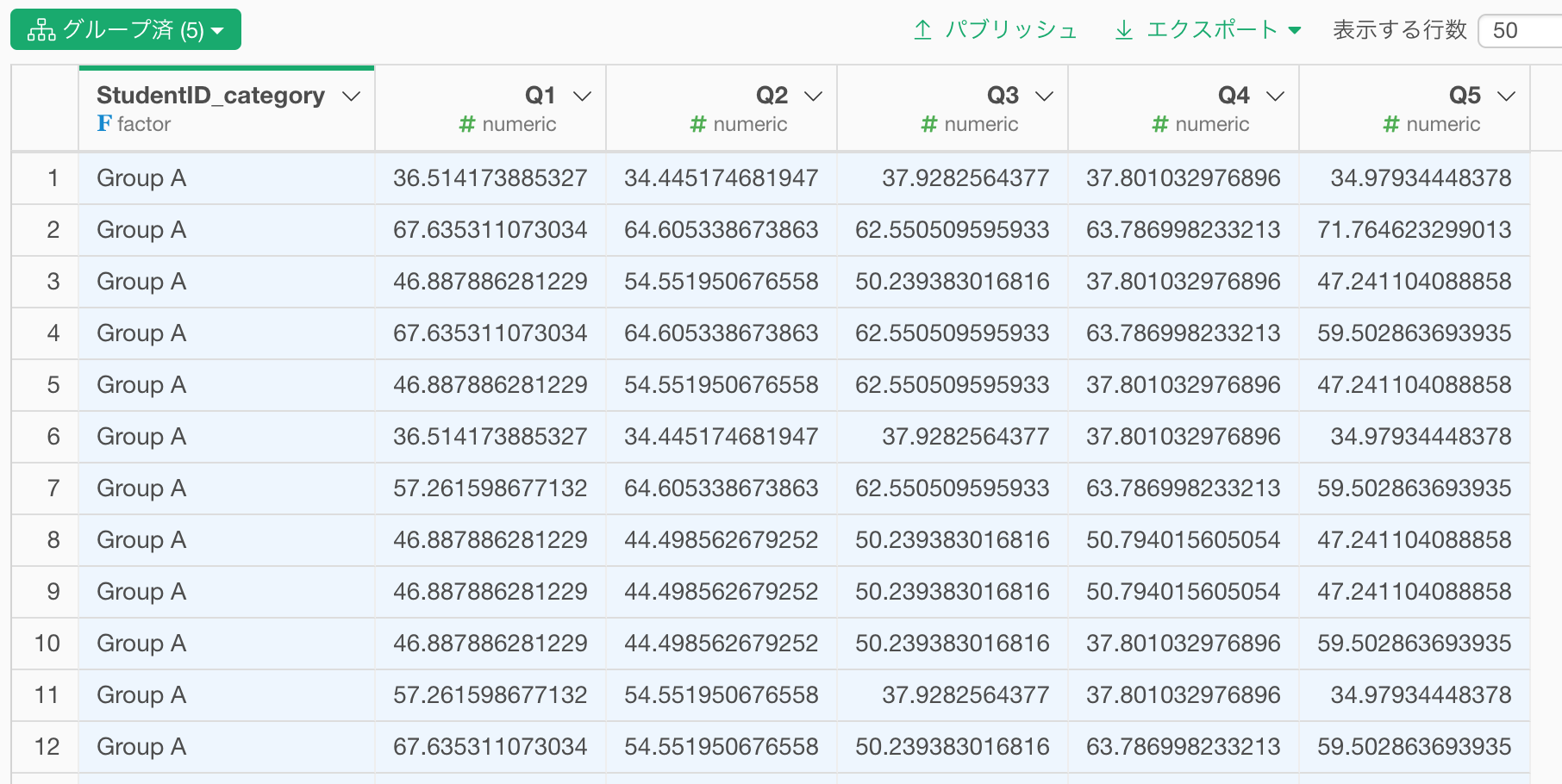Click Q3 value 62.550509595933 in row 5
Screen dimensions: 1562x784
click(953, 385)
